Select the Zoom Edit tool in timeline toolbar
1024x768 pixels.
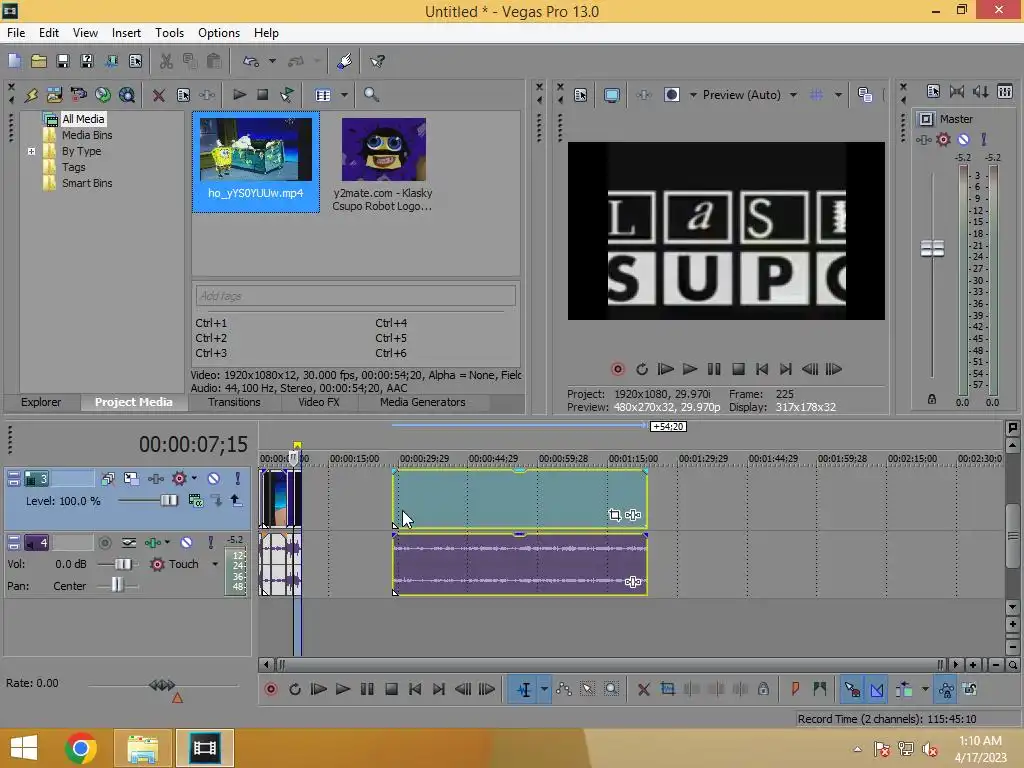(x=611, y=689)
